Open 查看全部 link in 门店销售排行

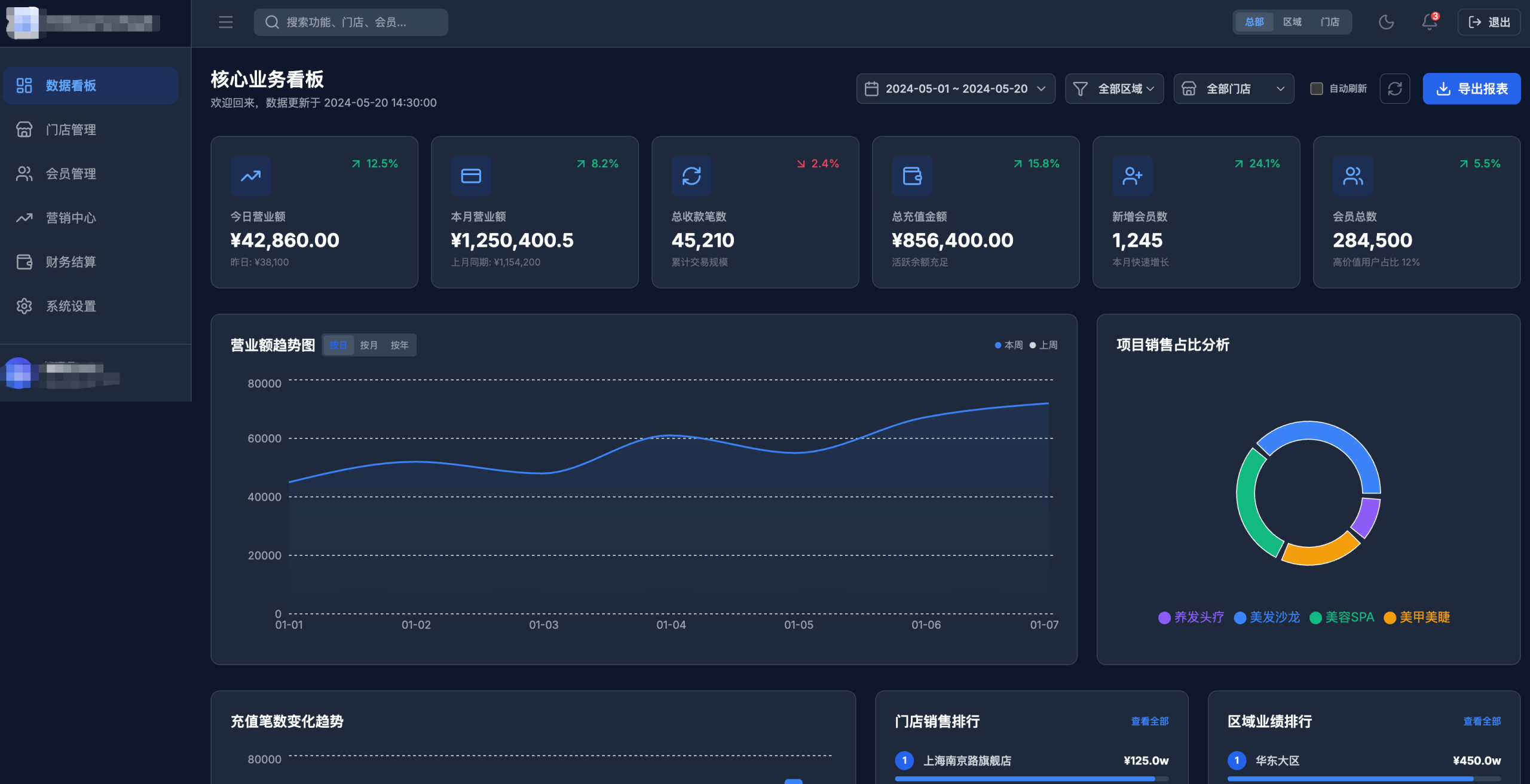coord(1149,721)
